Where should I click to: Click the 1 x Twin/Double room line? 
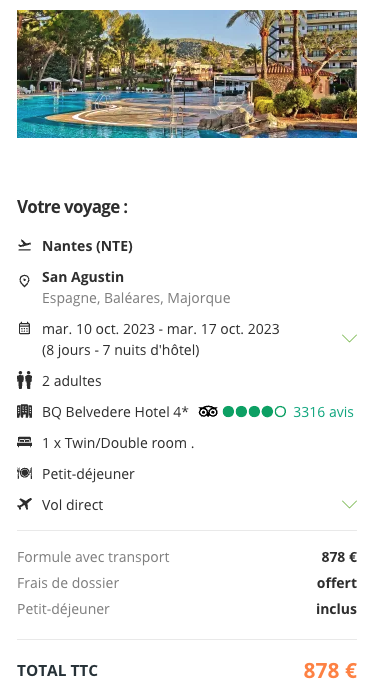(118, 443)
